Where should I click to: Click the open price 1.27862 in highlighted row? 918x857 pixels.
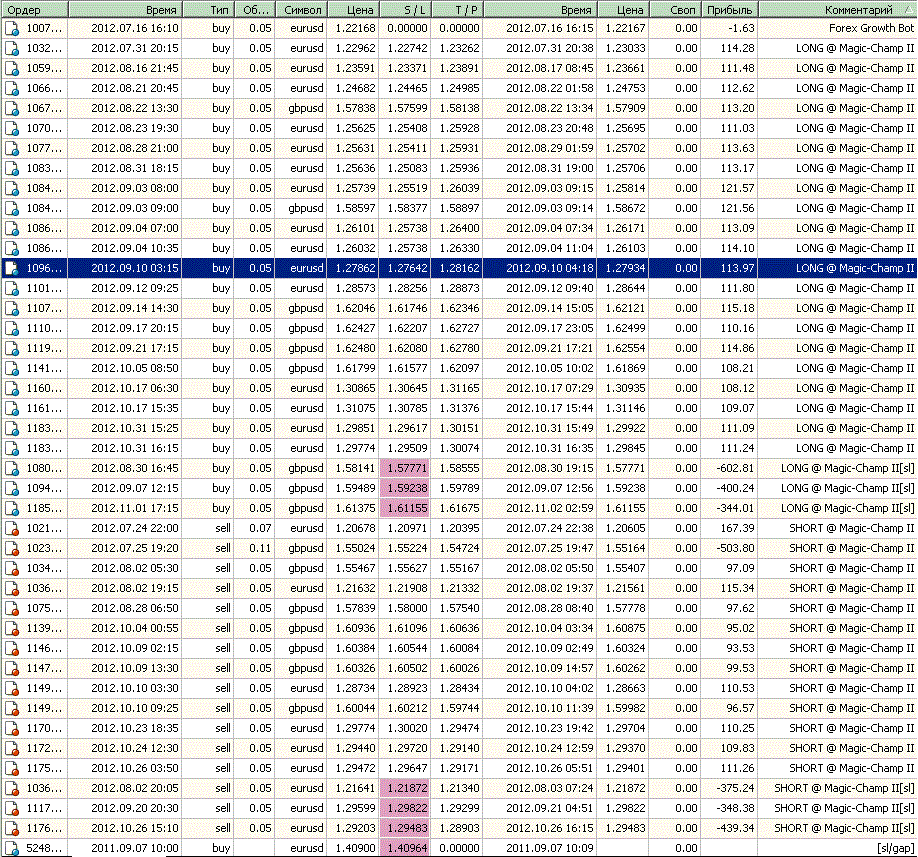coord(355,268)
